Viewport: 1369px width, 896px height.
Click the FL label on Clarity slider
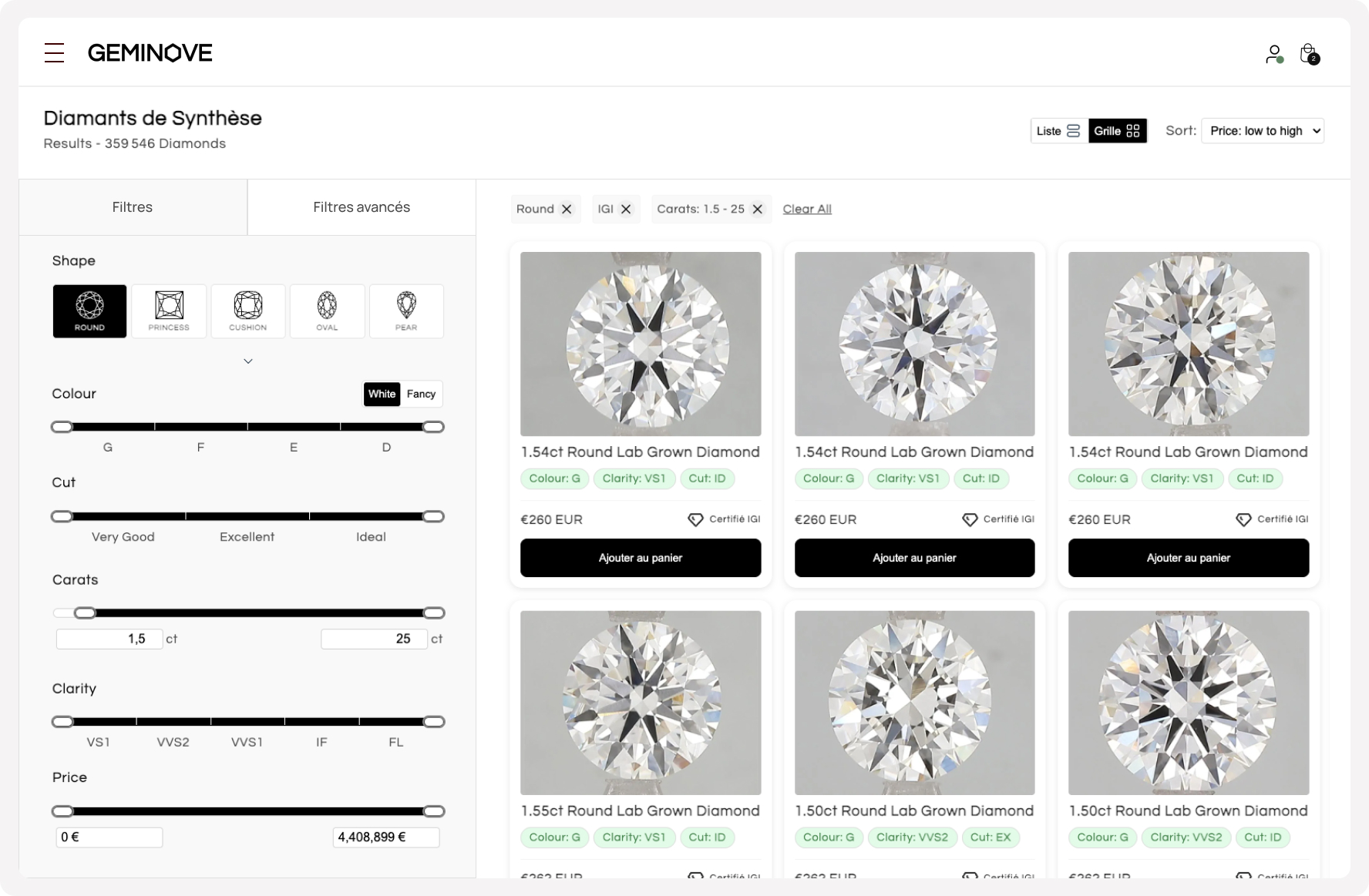(x=396, y=742)
